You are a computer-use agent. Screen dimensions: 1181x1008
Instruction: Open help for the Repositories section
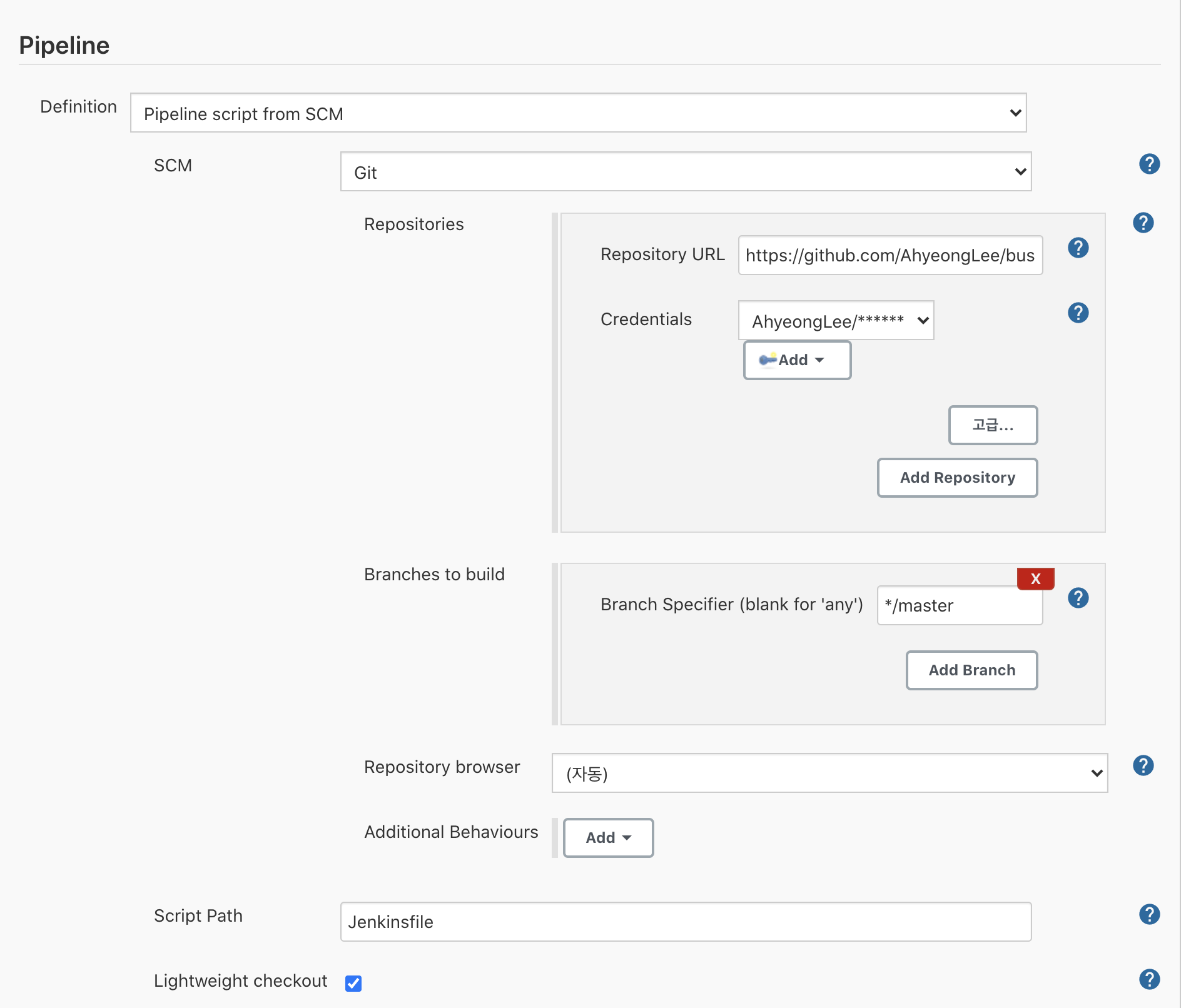click(1143, 222)
